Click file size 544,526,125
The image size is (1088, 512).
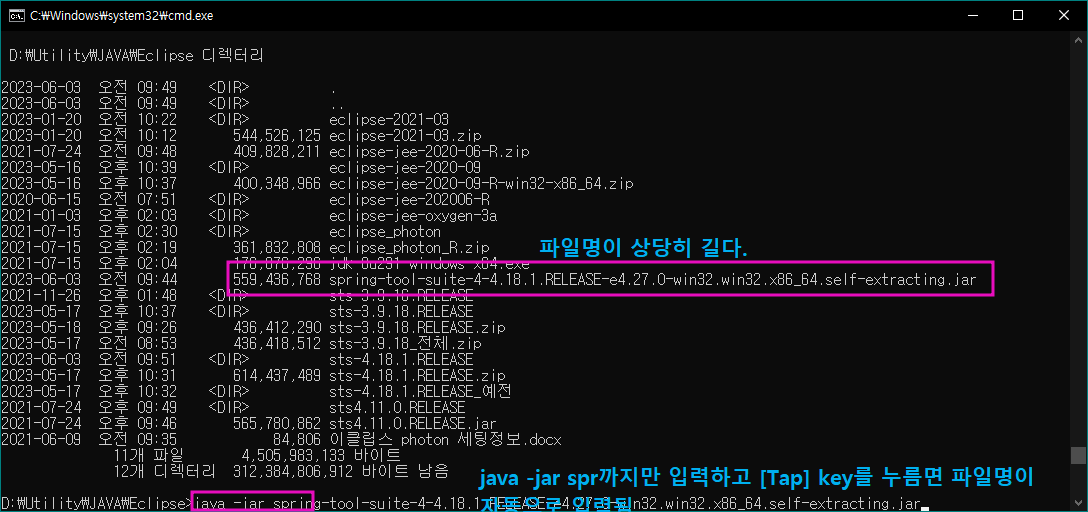pyautogui.click(x=278, y=135)
